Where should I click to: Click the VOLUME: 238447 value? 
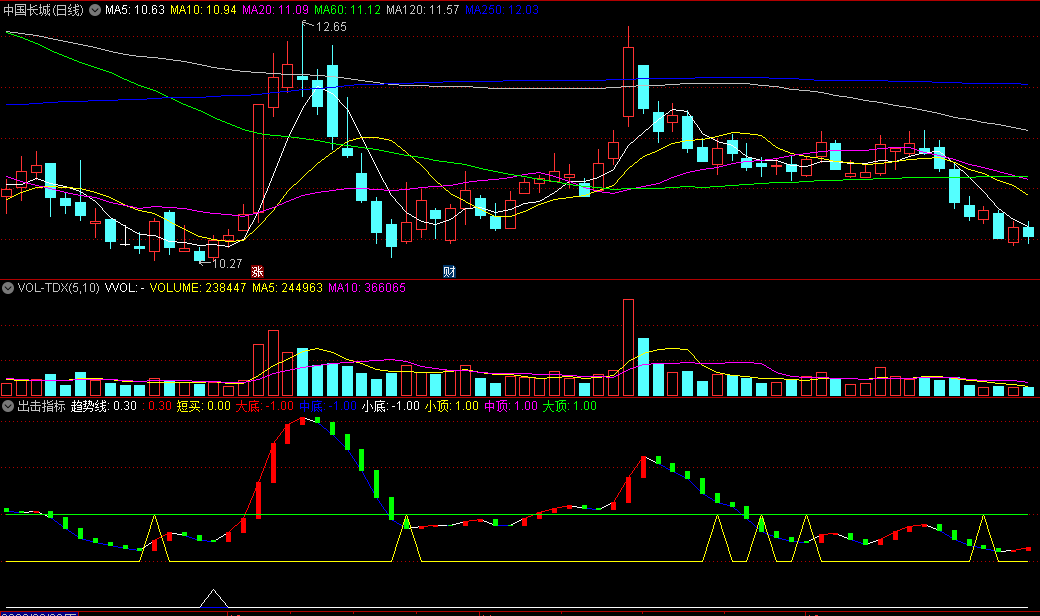198,288
